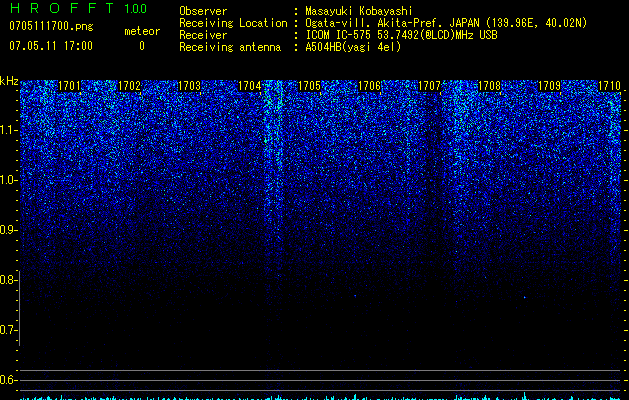Image resolution: width=629 pixels, height=400 pixels.
Task: Click the meteor count label
Action: tap(142, 31)
